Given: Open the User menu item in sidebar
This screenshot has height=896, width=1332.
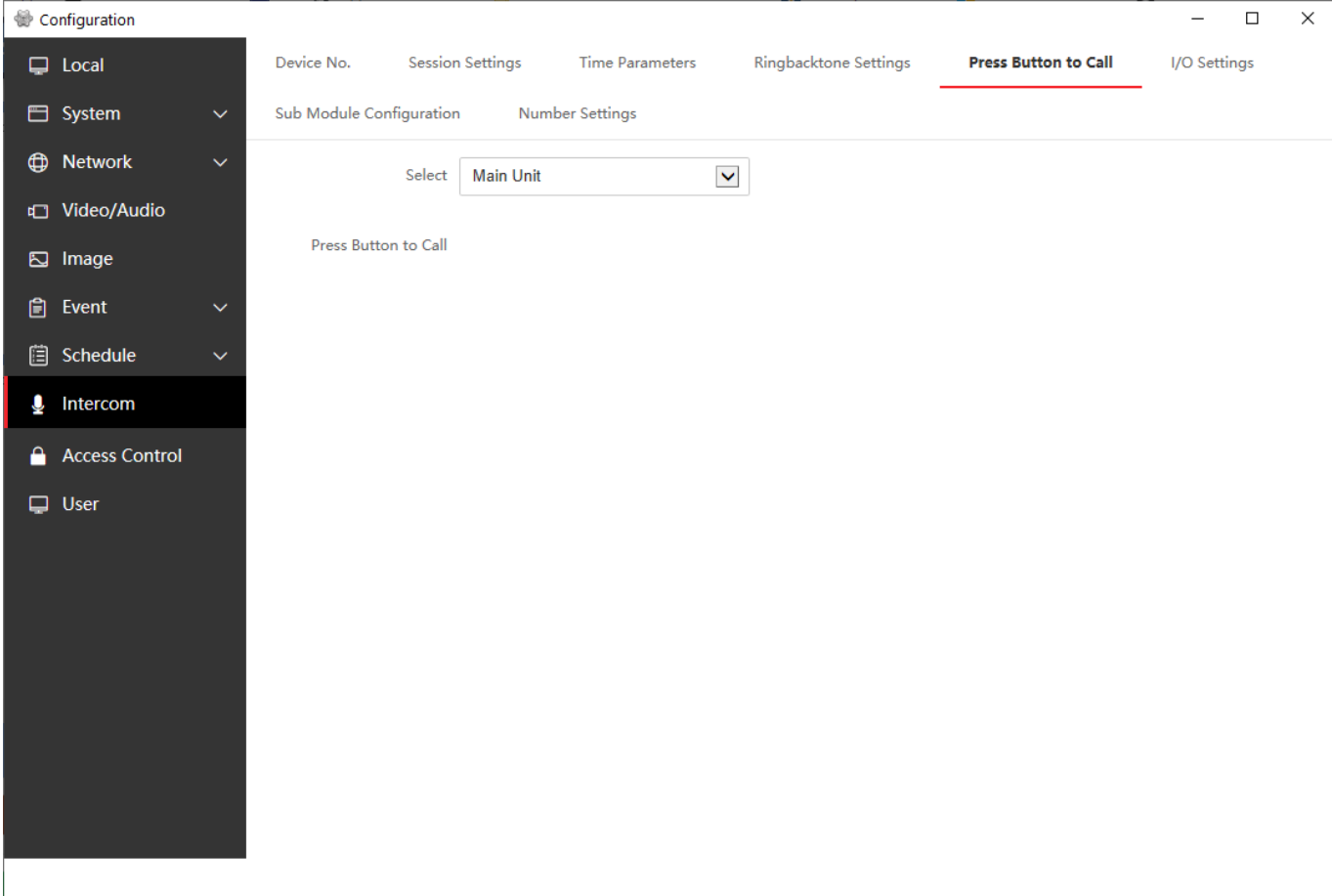Looking at the screenshot, I should [80, 504].
